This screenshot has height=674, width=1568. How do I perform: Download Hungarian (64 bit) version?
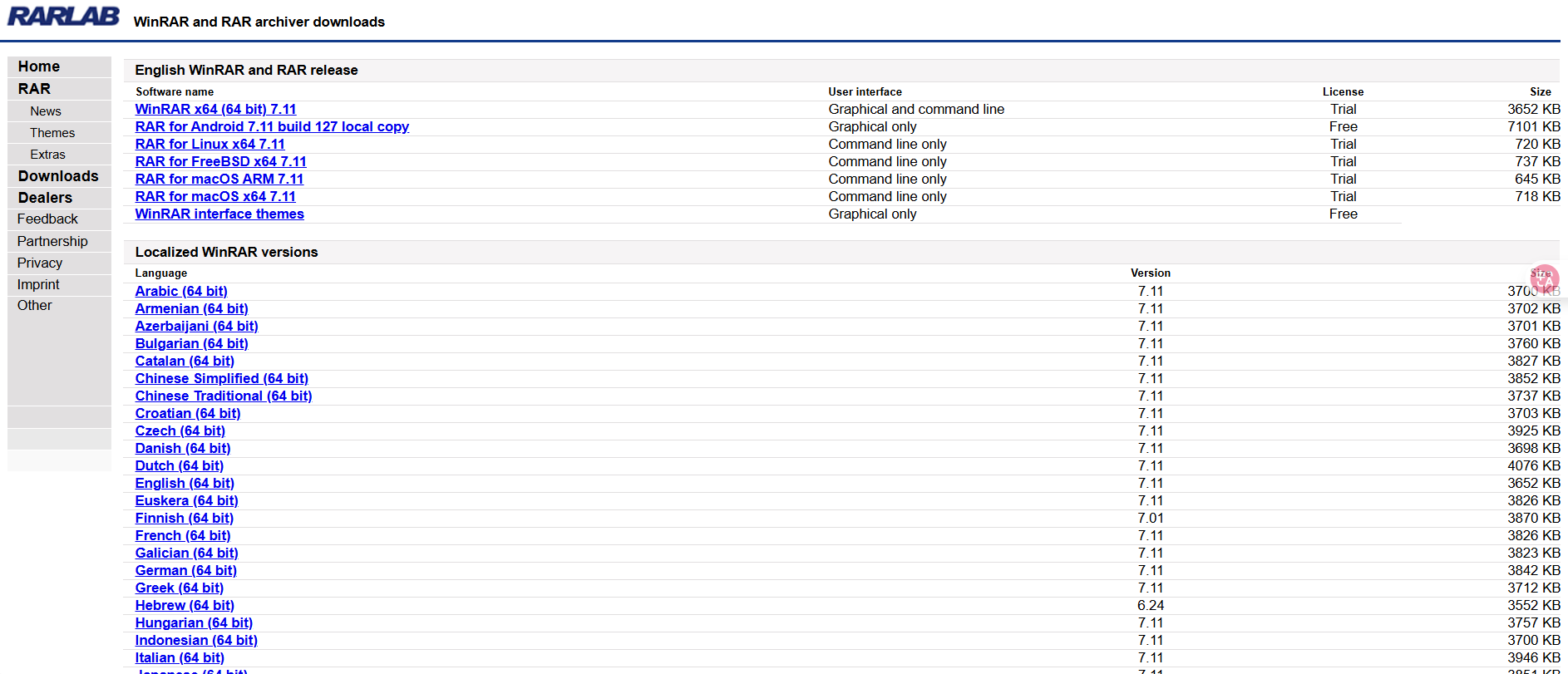[x=194, y=622]
